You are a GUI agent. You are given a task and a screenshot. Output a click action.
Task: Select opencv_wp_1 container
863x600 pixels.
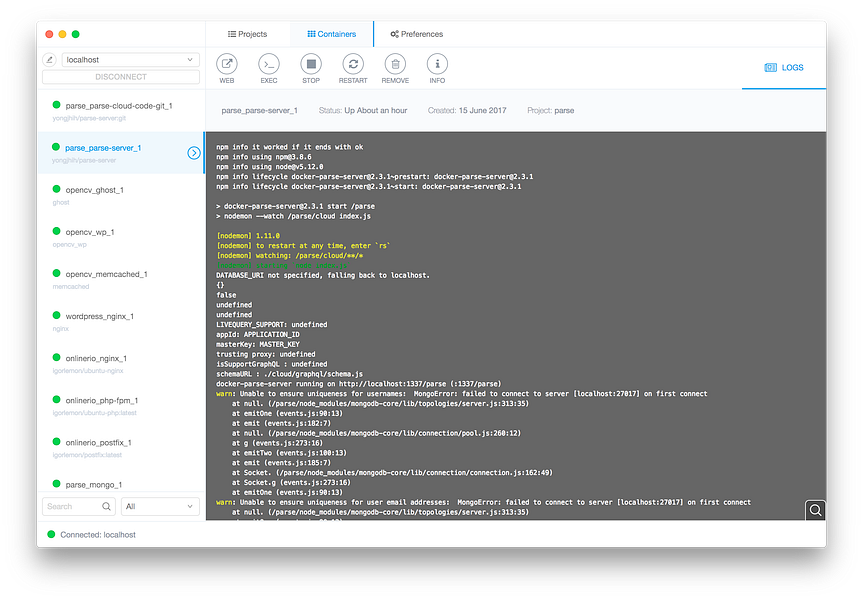tap(121, 237)
